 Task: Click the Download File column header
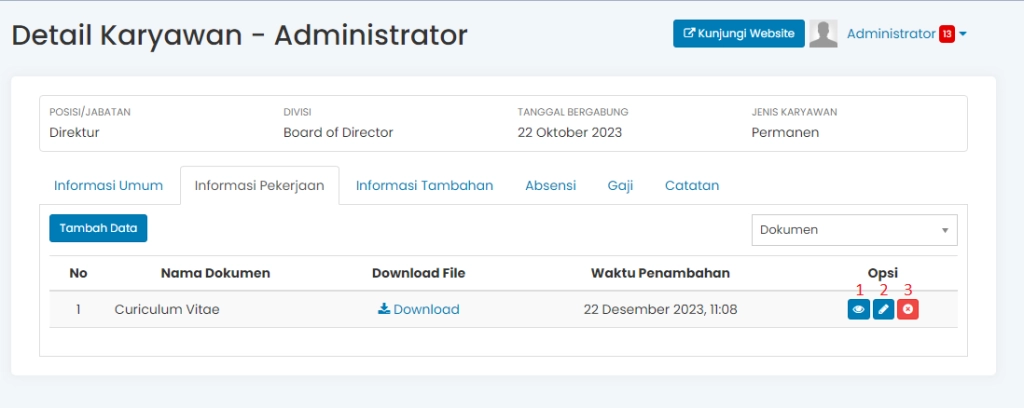[x=418, y=273]
